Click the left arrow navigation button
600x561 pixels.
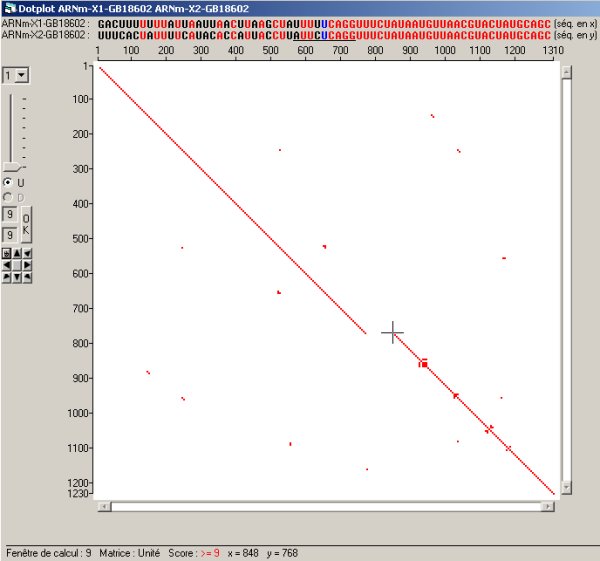click(6, 265)
